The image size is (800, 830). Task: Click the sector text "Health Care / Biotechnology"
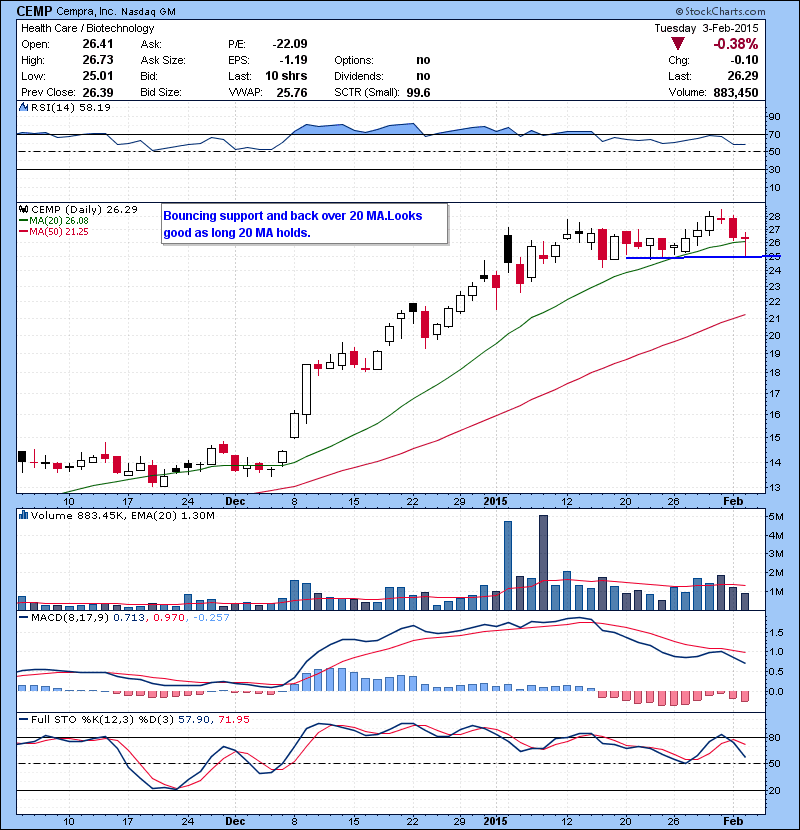pyautogui.click(x=87, y=28)
